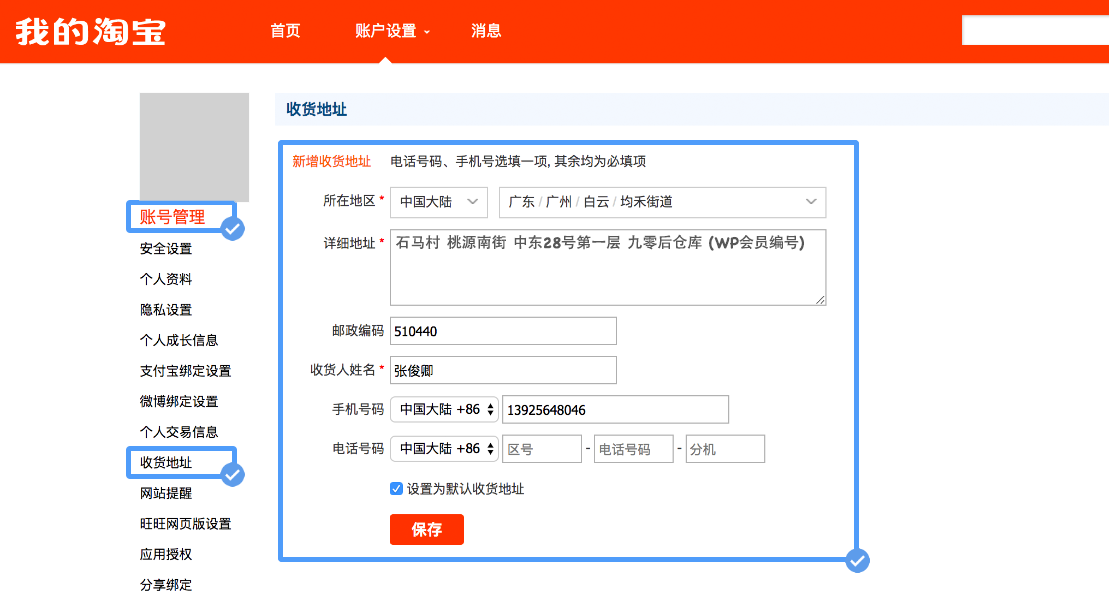The image size is (1109, 605).
Task: Expand the 广东/广州/白云/均禾街道 district selector
Action: click(662, 202)
